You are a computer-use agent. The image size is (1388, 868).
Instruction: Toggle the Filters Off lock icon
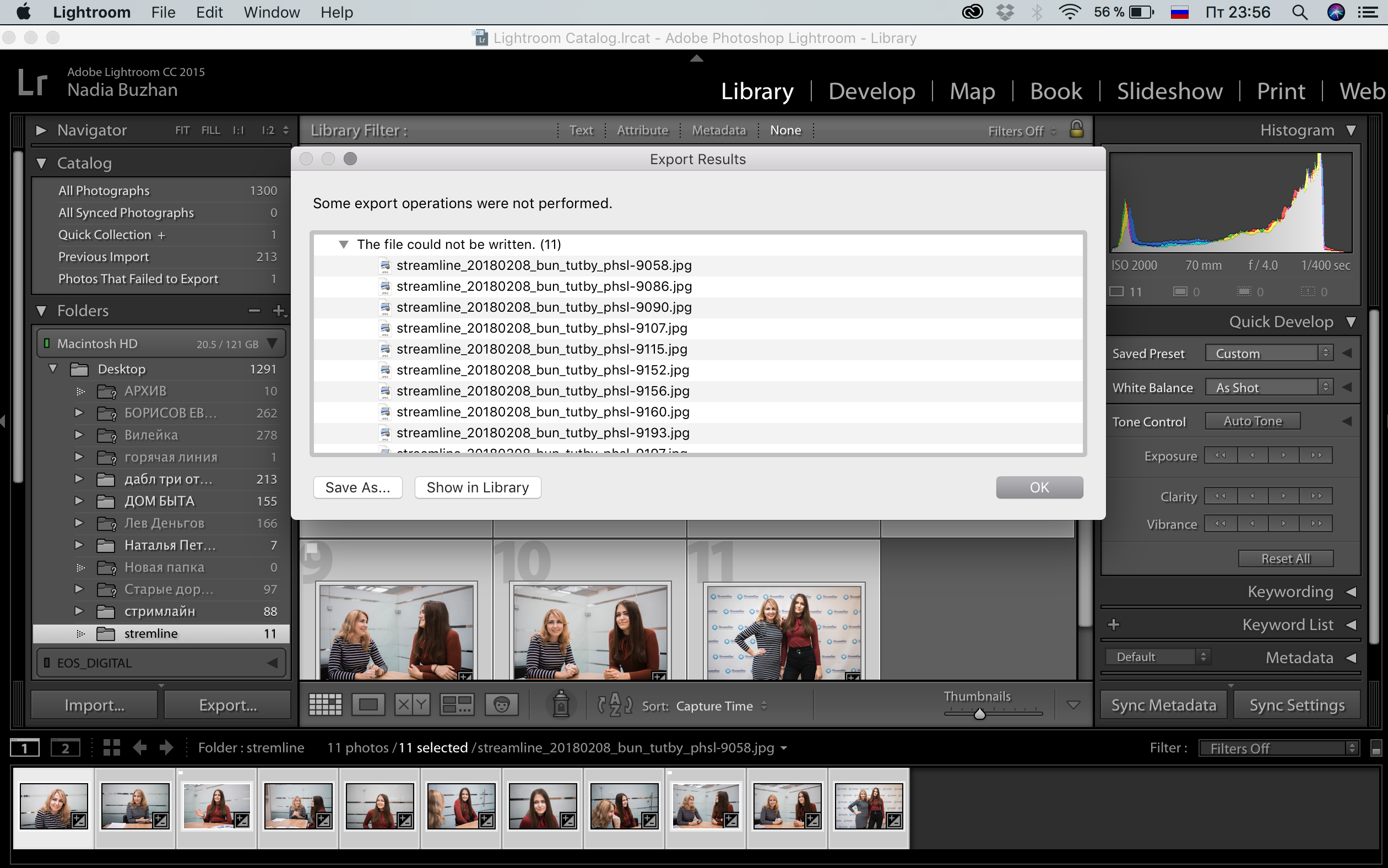coord(1079,130)
